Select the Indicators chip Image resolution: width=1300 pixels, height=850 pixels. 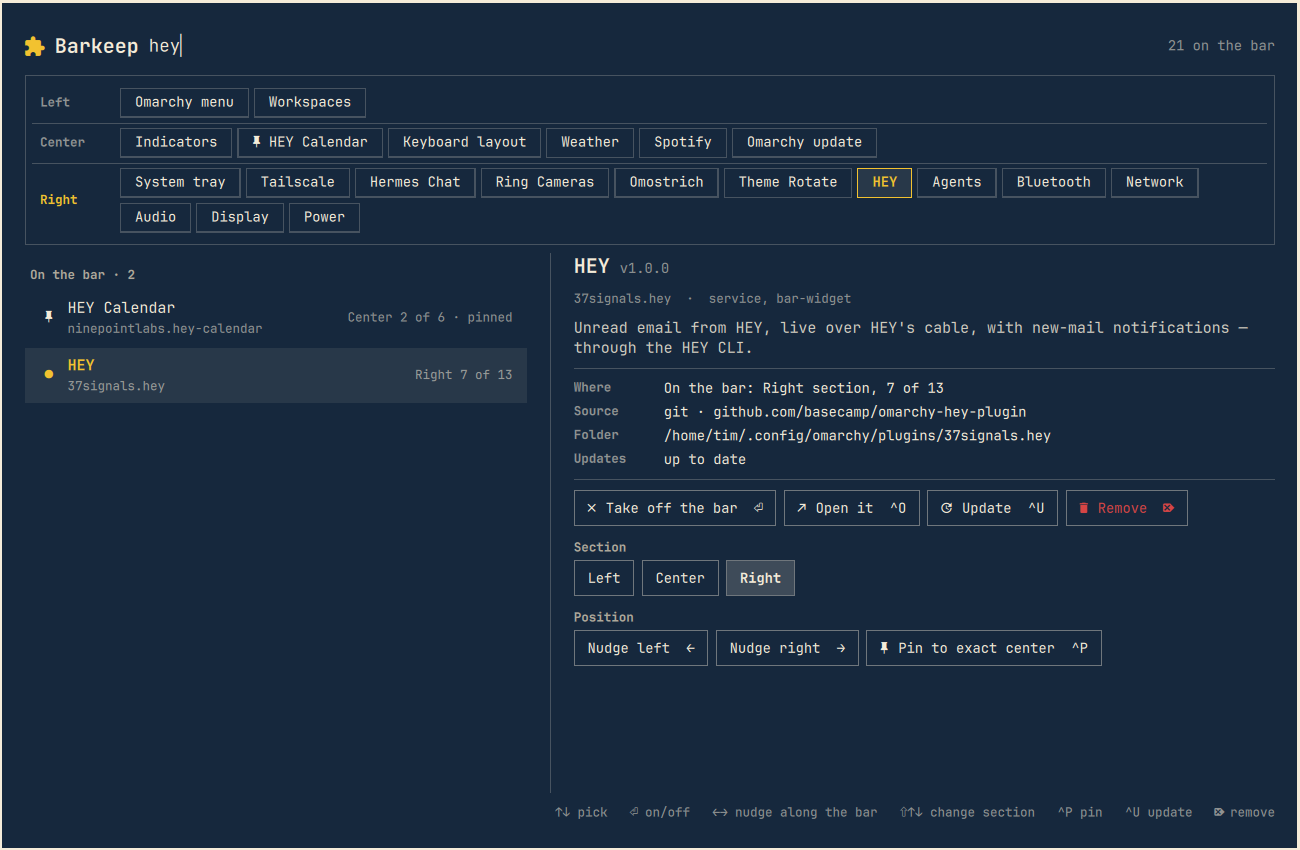[x=176, y=142]
